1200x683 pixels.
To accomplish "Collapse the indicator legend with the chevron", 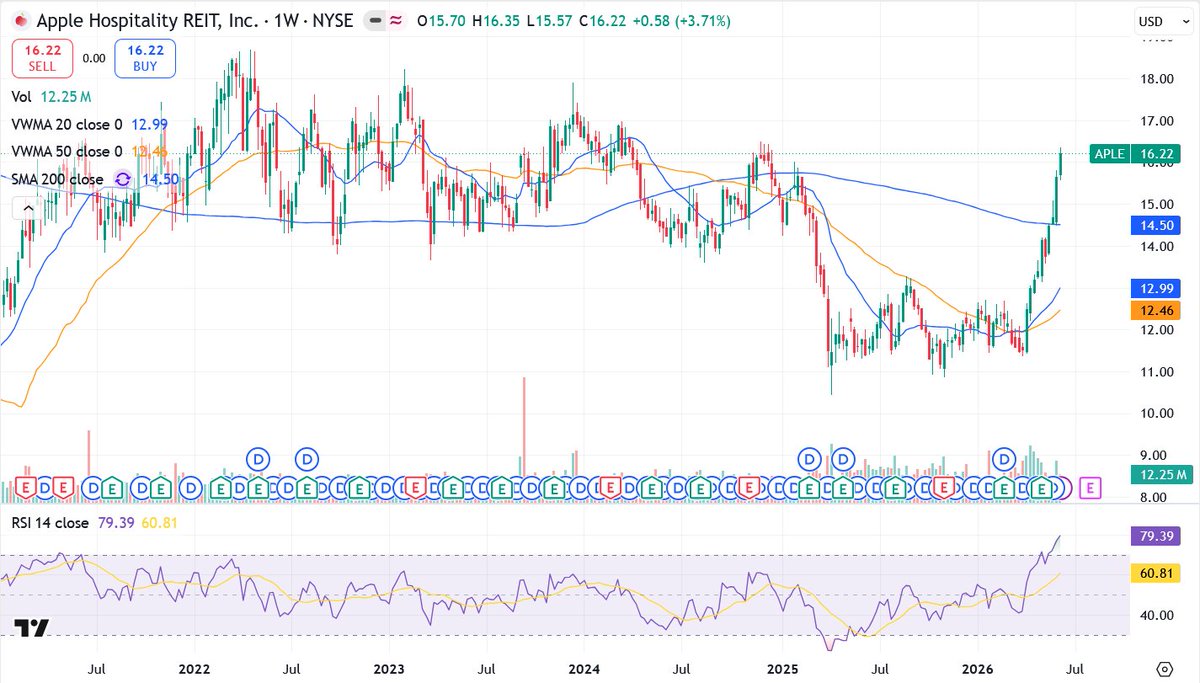I will (x=27, y=208).
